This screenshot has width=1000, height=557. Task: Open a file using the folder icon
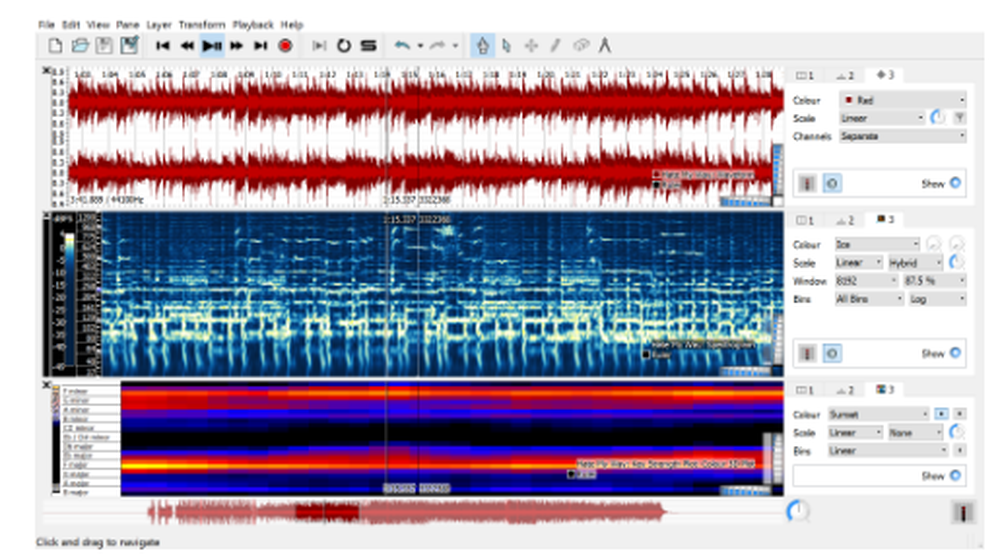point(80,45)
